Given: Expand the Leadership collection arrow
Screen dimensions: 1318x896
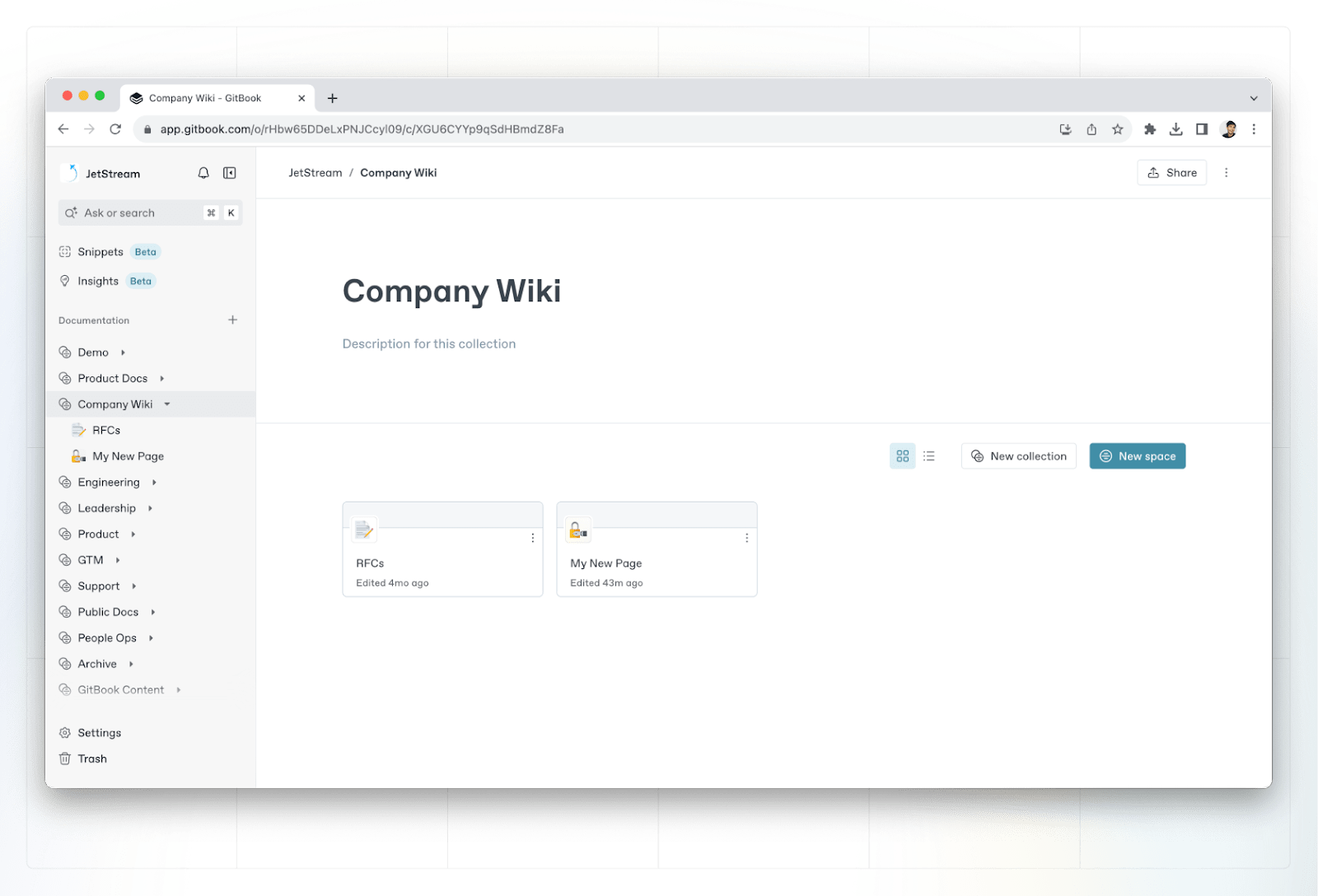Looking at the screenshot, I should (150, 509).
